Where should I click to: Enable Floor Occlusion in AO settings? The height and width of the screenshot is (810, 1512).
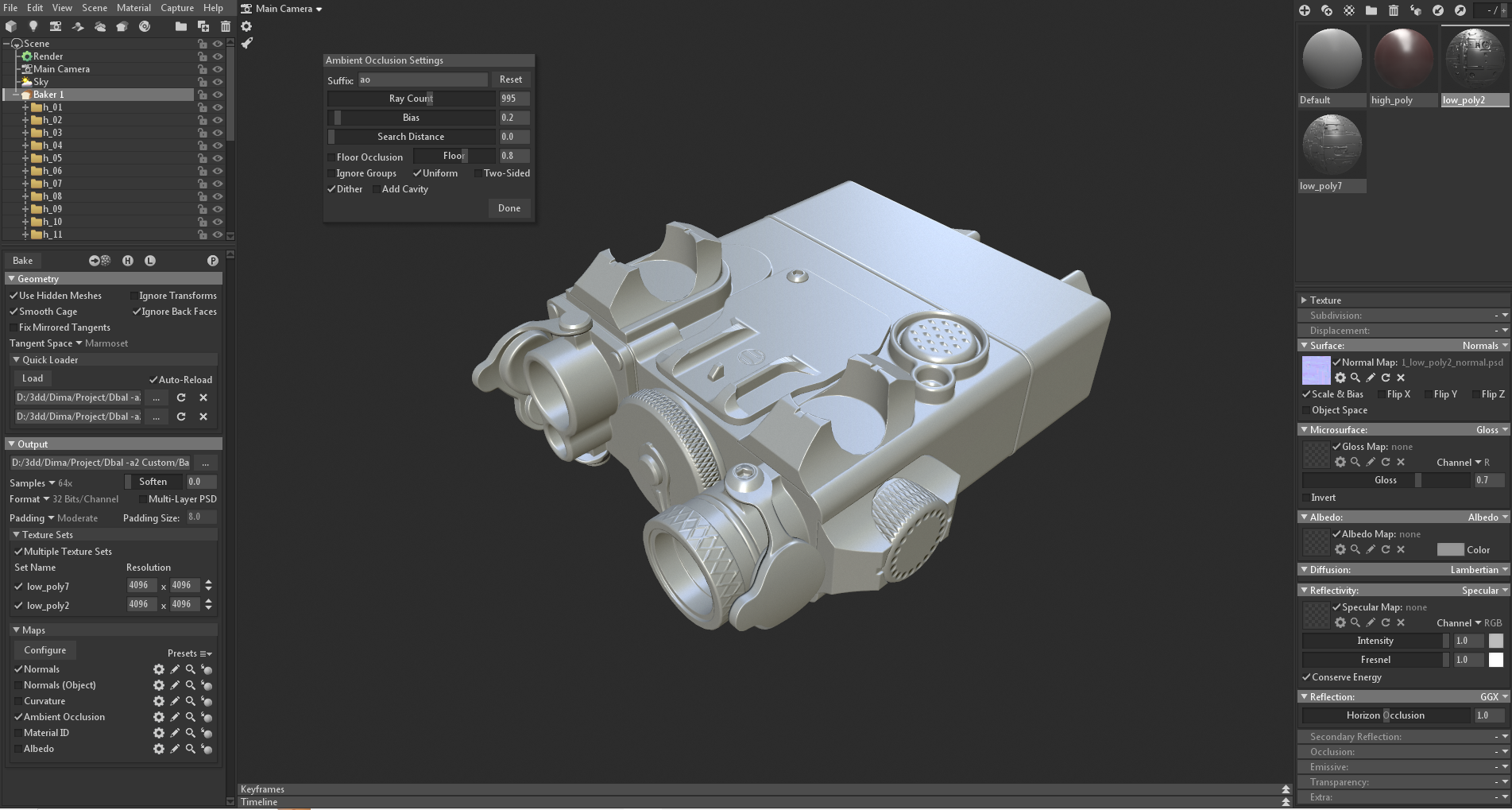pyautogui.click(x=331, y=157)
